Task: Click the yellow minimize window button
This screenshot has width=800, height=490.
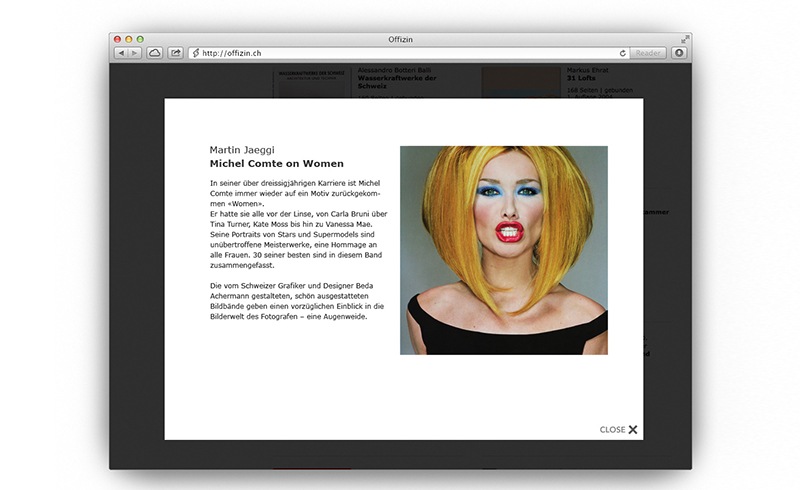Action: [129, 39]
